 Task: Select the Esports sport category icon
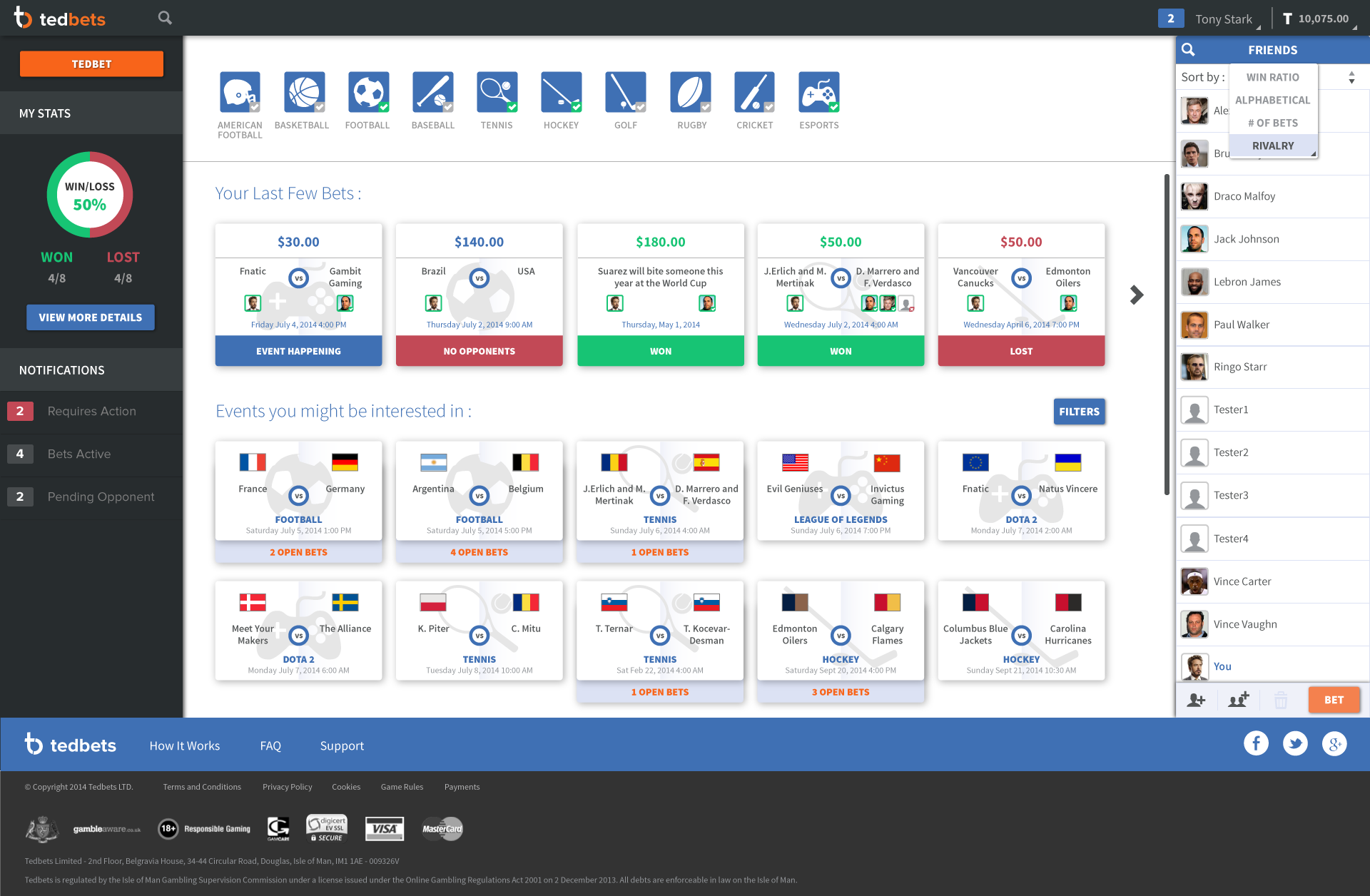click(818, 91)
